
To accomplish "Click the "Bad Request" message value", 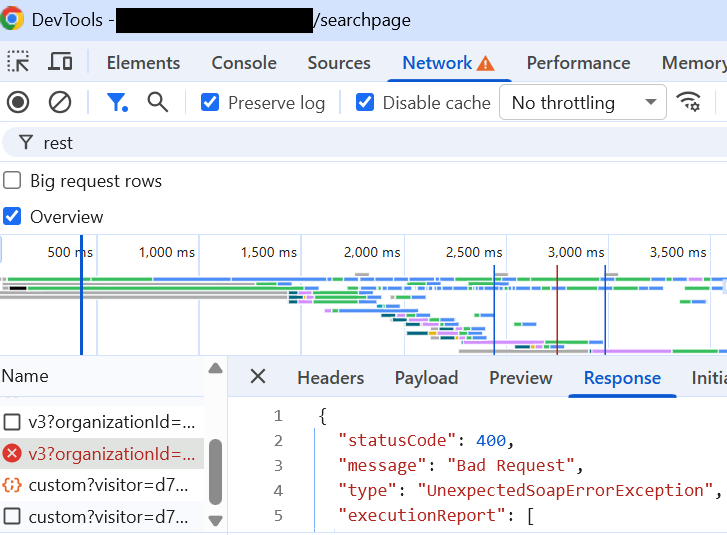I will tap(511, 465).
